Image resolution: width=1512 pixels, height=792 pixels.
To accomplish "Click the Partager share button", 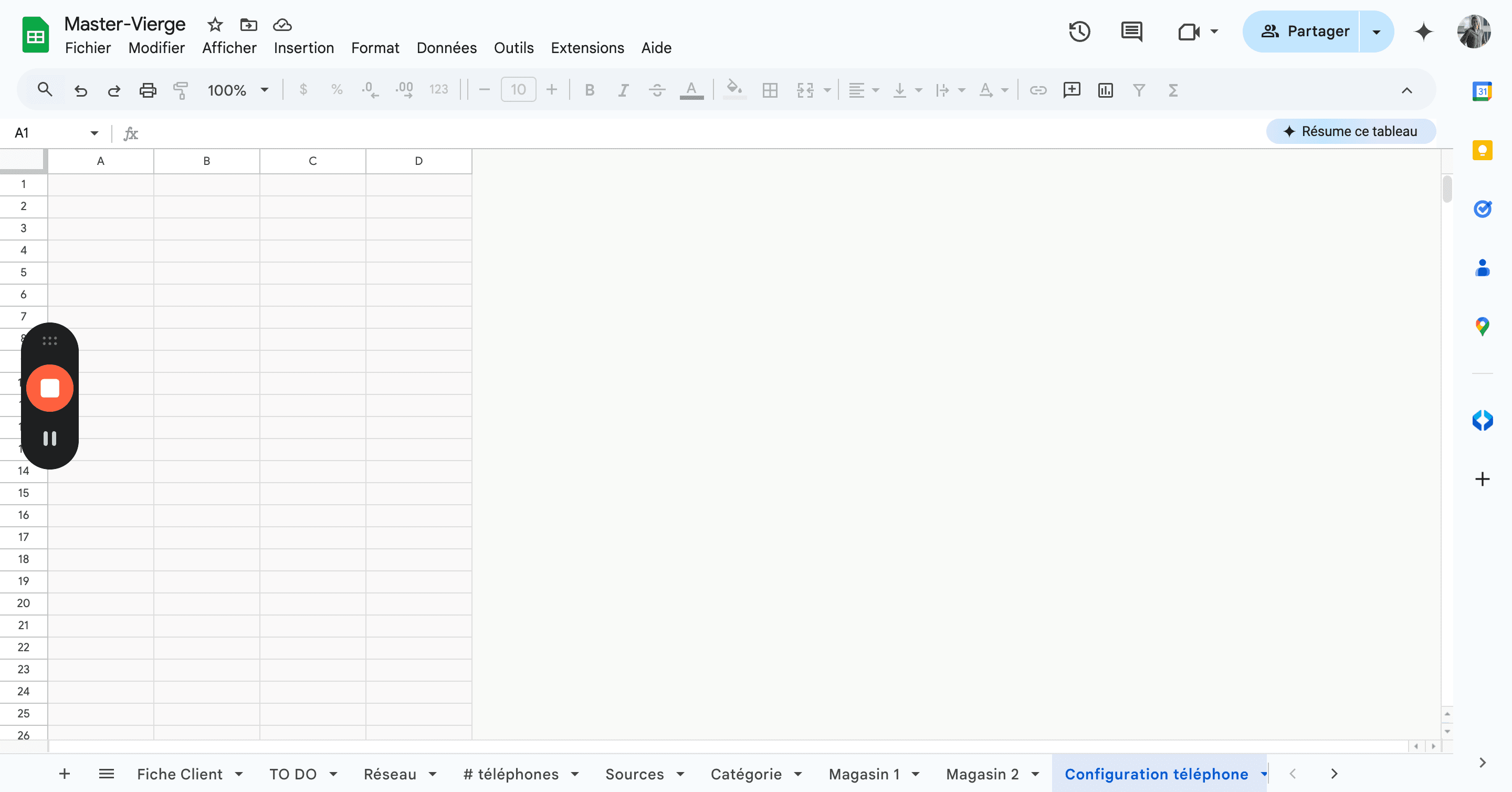I will (1301, 32).
